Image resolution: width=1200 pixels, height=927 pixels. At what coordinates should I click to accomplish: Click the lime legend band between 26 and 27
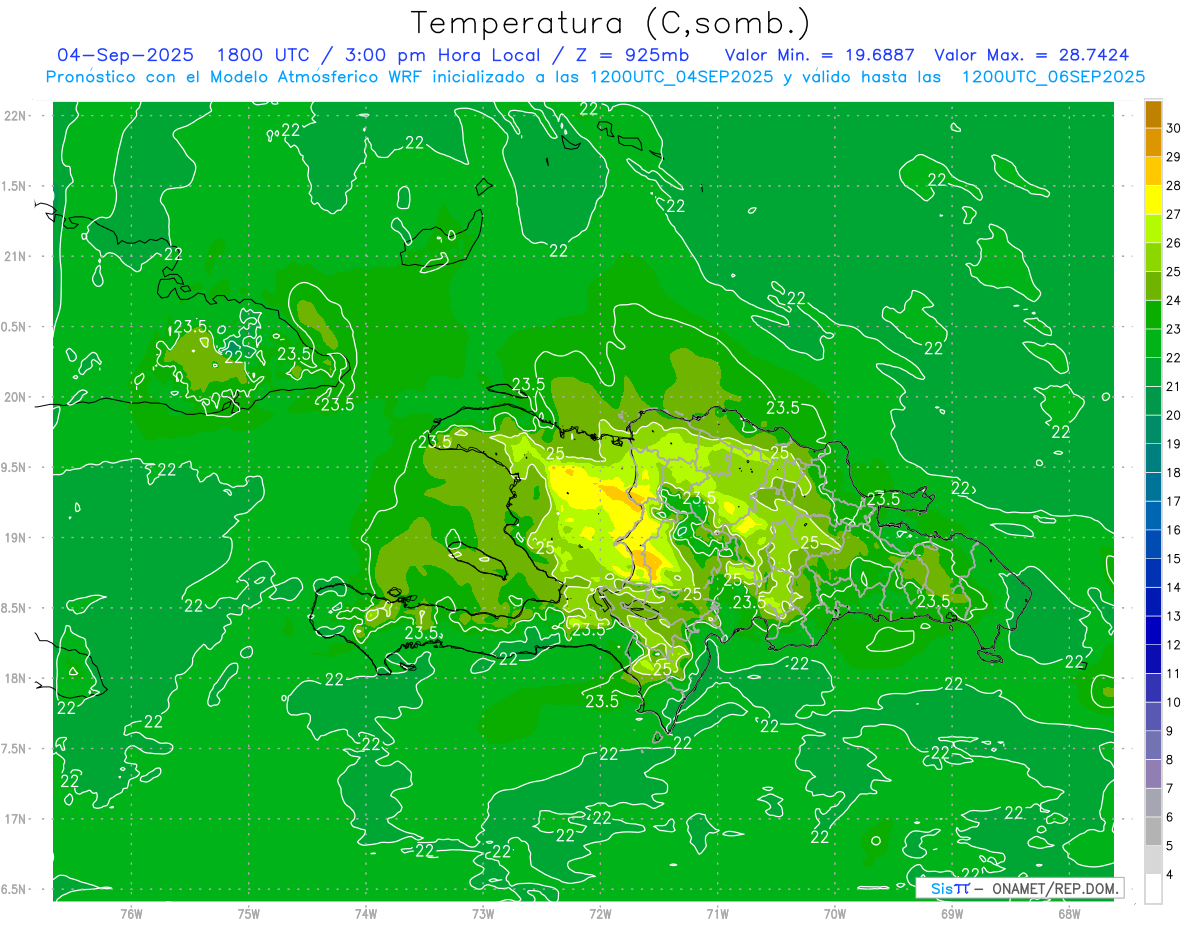click(1153, 228)
